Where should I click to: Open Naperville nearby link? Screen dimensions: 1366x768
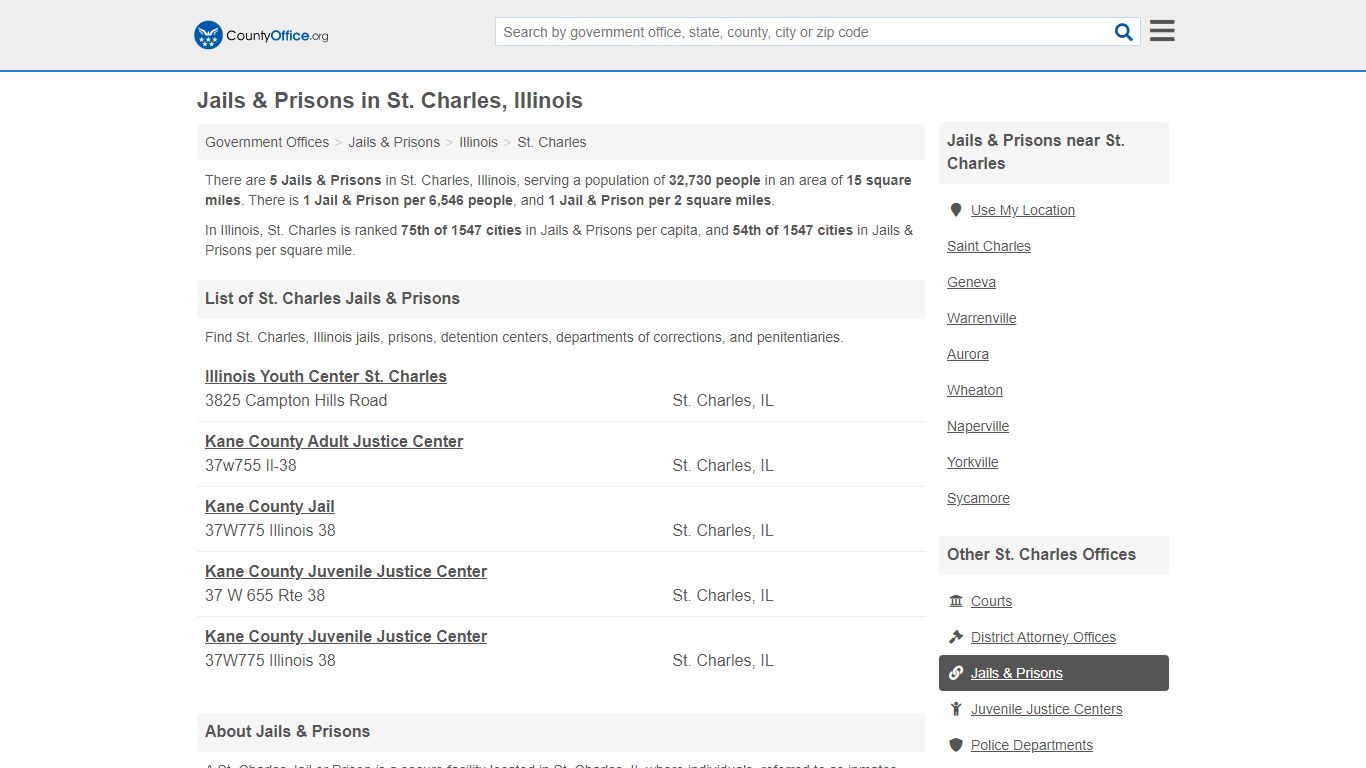tap(978, 426)
